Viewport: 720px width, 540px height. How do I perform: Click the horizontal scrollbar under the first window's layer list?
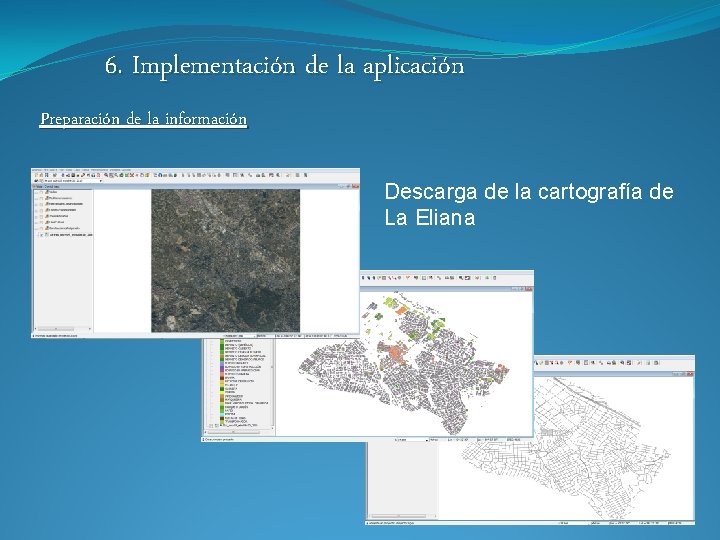[x=63, y=329]
